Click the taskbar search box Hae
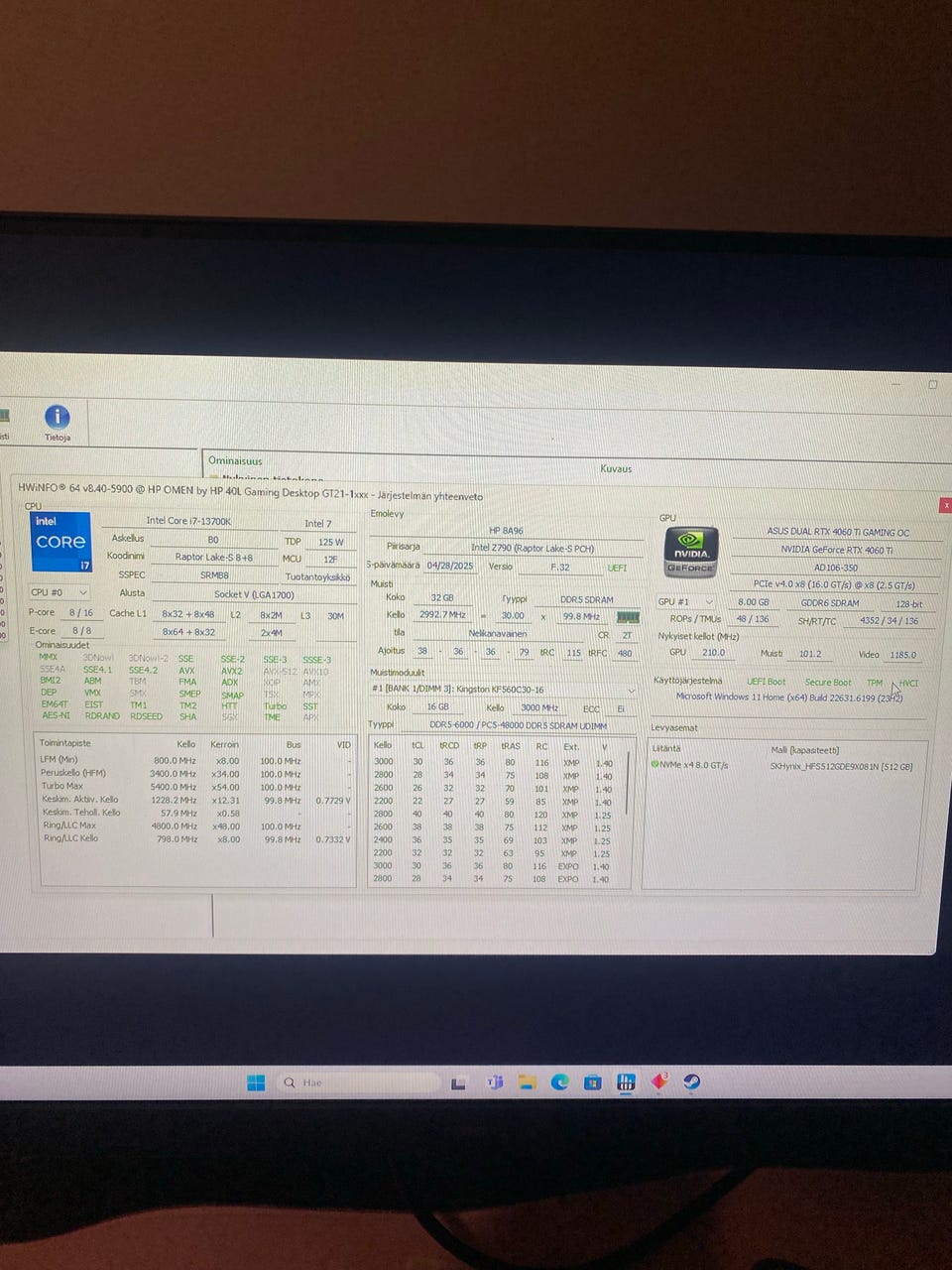Image resolution: width=952 pixels, height=1270 pixels. click(357, 1082)
